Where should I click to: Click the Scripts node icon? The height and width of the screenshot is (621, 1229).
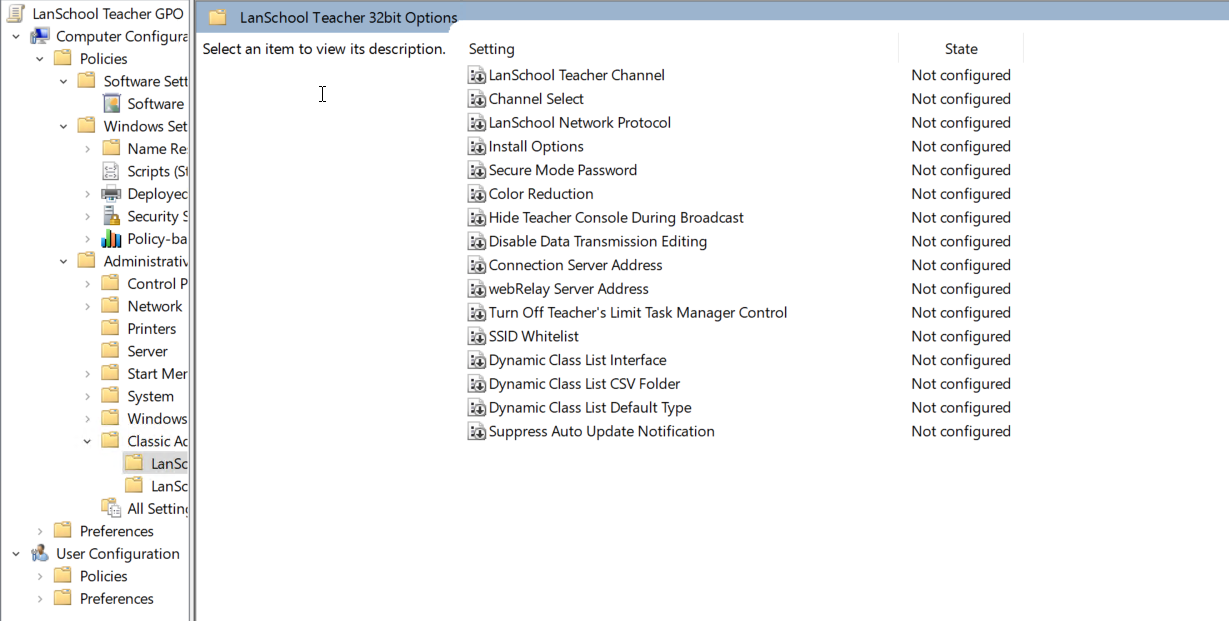(112, 171)
